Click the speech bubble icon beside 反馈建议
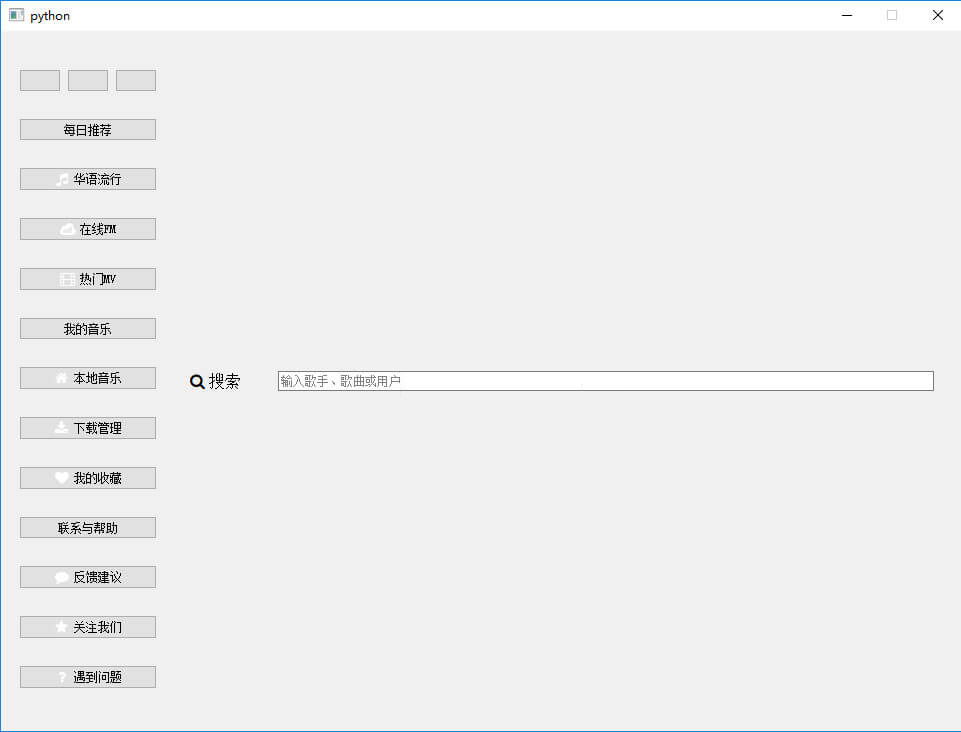This screenshot has width=961, height=732. [x=62, y=578]
